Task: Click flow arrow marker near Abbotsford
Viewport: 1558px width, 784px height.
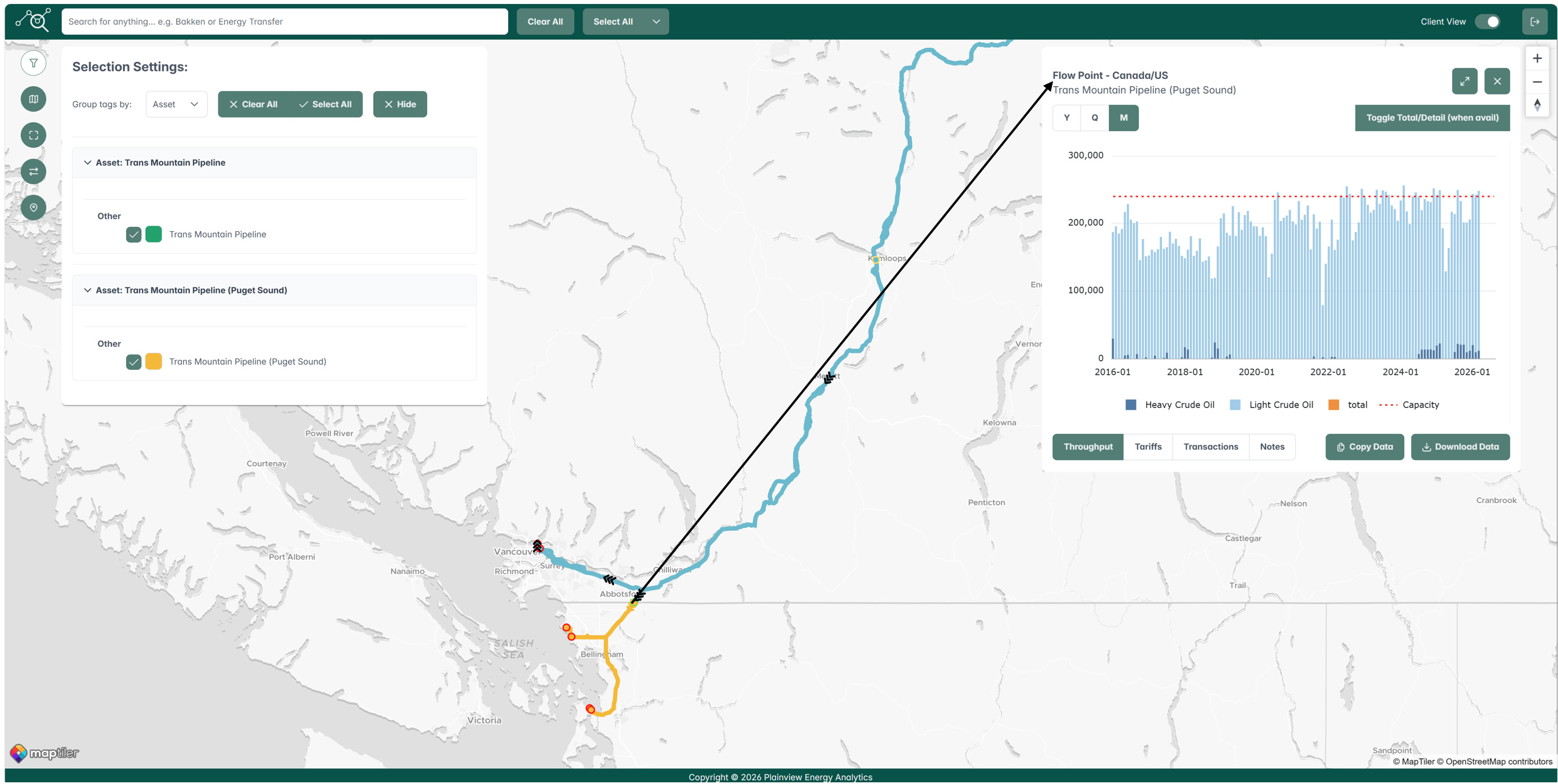Action: click(639, 596)
